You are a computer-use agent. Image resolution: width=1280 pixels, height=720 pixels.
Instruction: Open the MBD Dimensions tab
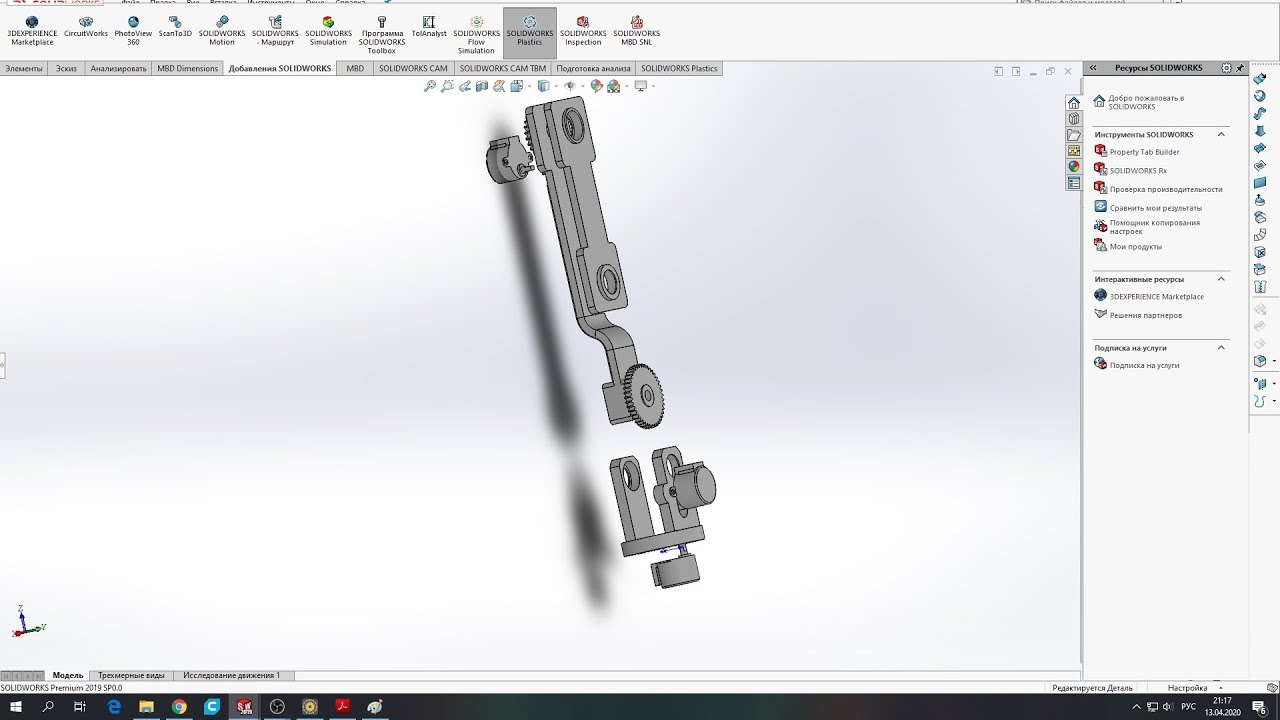[x=187, y=69]
